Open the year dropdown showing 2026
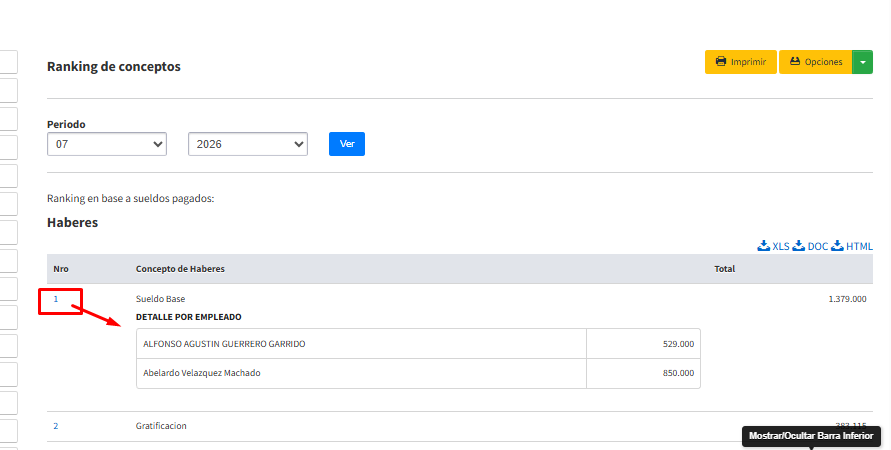The width and height of the screenshot is (891, 450). (x=248, y=144)
